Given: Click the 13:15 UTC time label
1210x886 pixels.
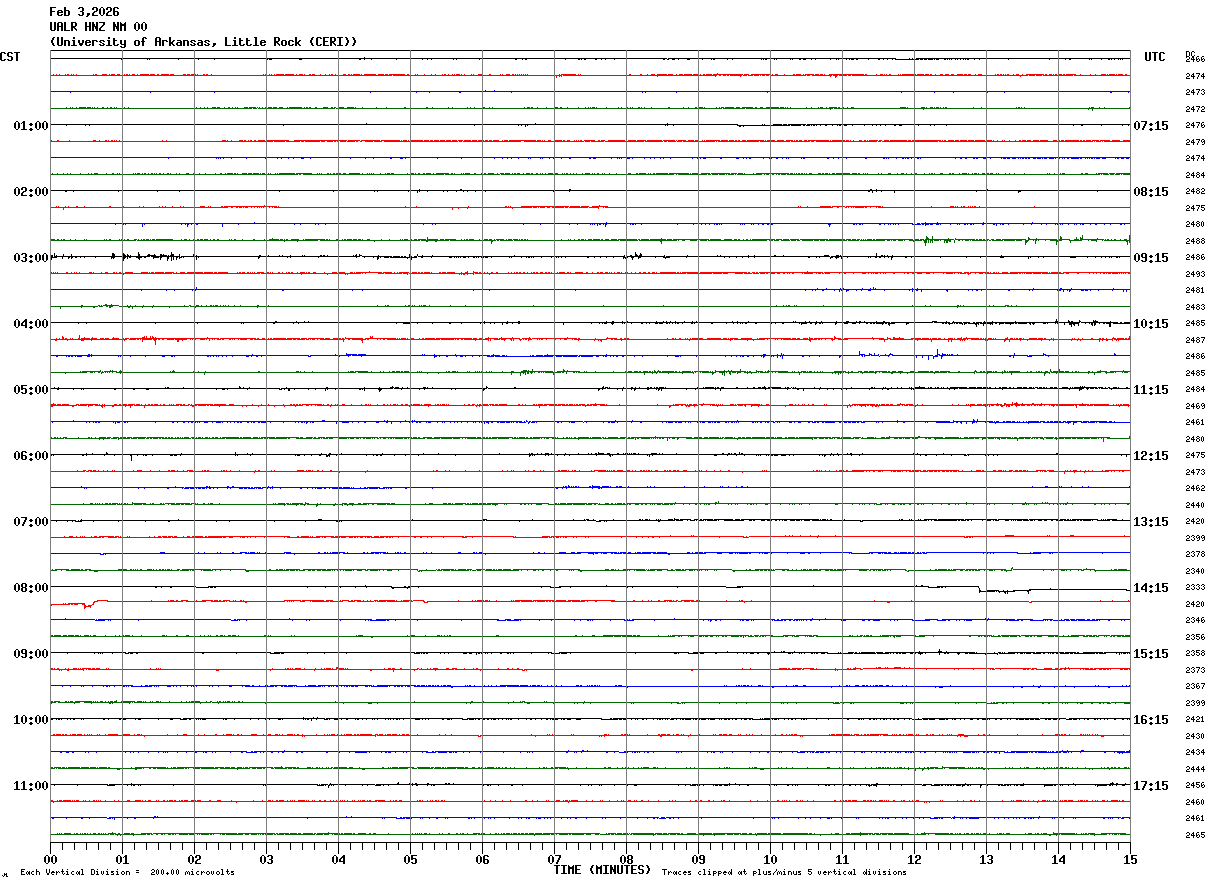Looking at the screenshot, I should [x=1151, y=522].
